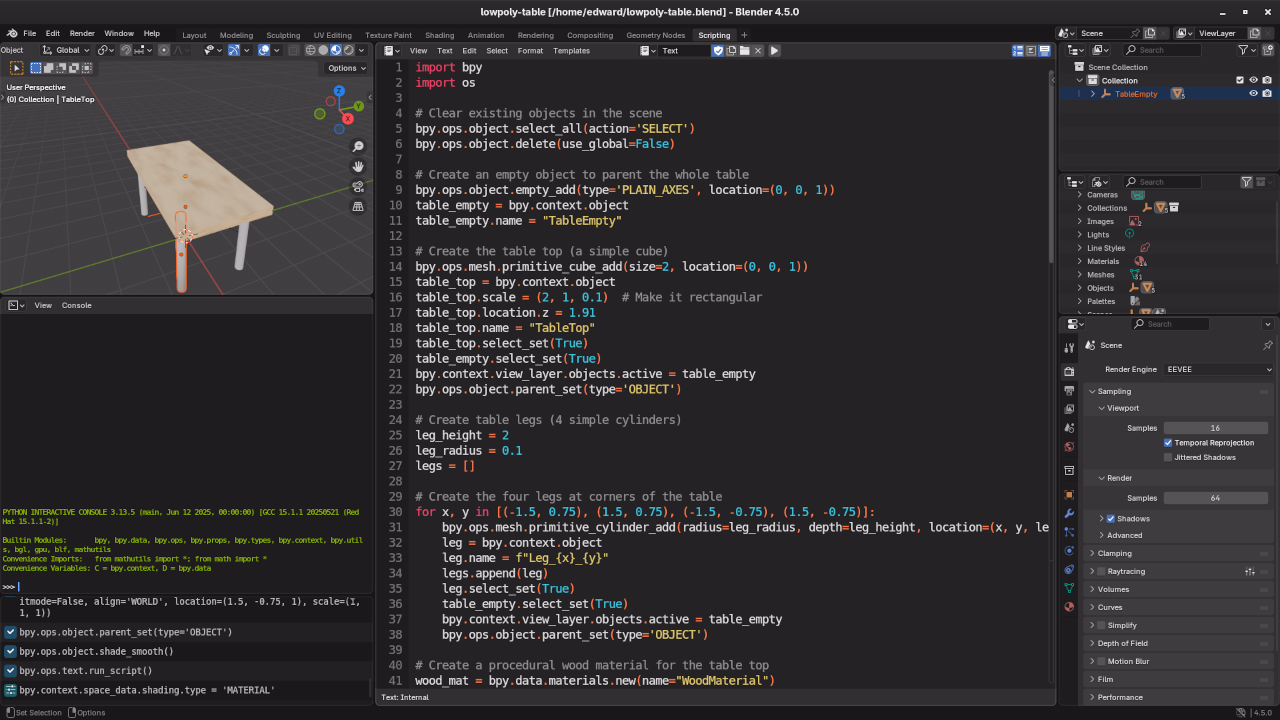
Task: Open the Output properties tab icon
Action: pyautogui.click(x=1069, y=390)
